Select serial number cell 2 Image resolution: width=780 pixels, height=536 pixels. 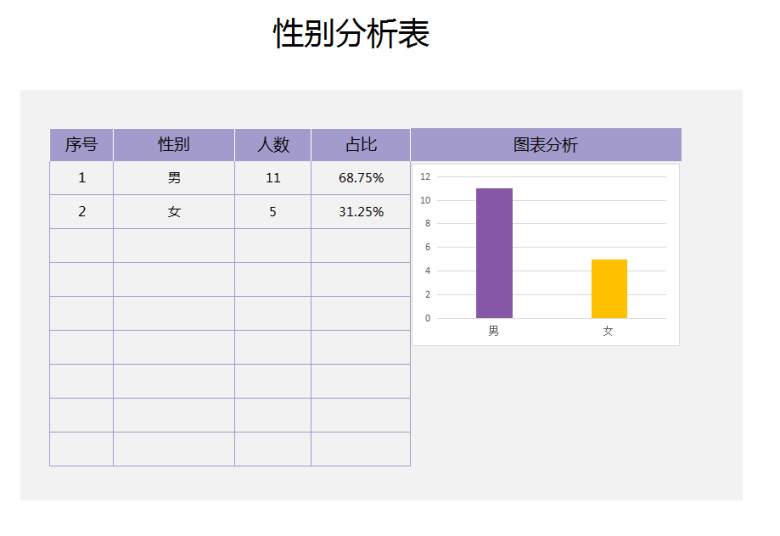pos(82,212)
